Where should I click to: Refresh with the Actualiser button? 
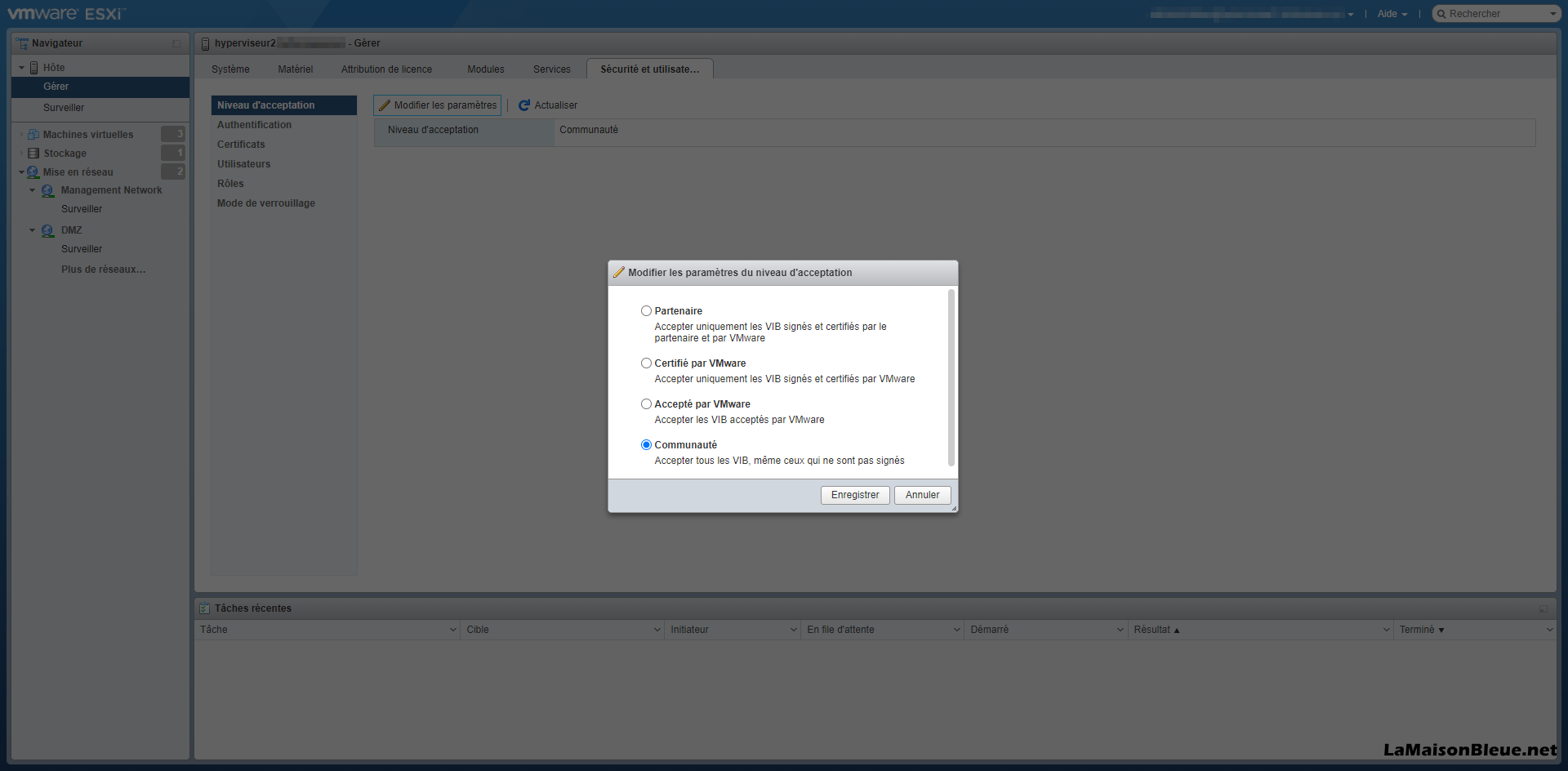tap(548, 105)
